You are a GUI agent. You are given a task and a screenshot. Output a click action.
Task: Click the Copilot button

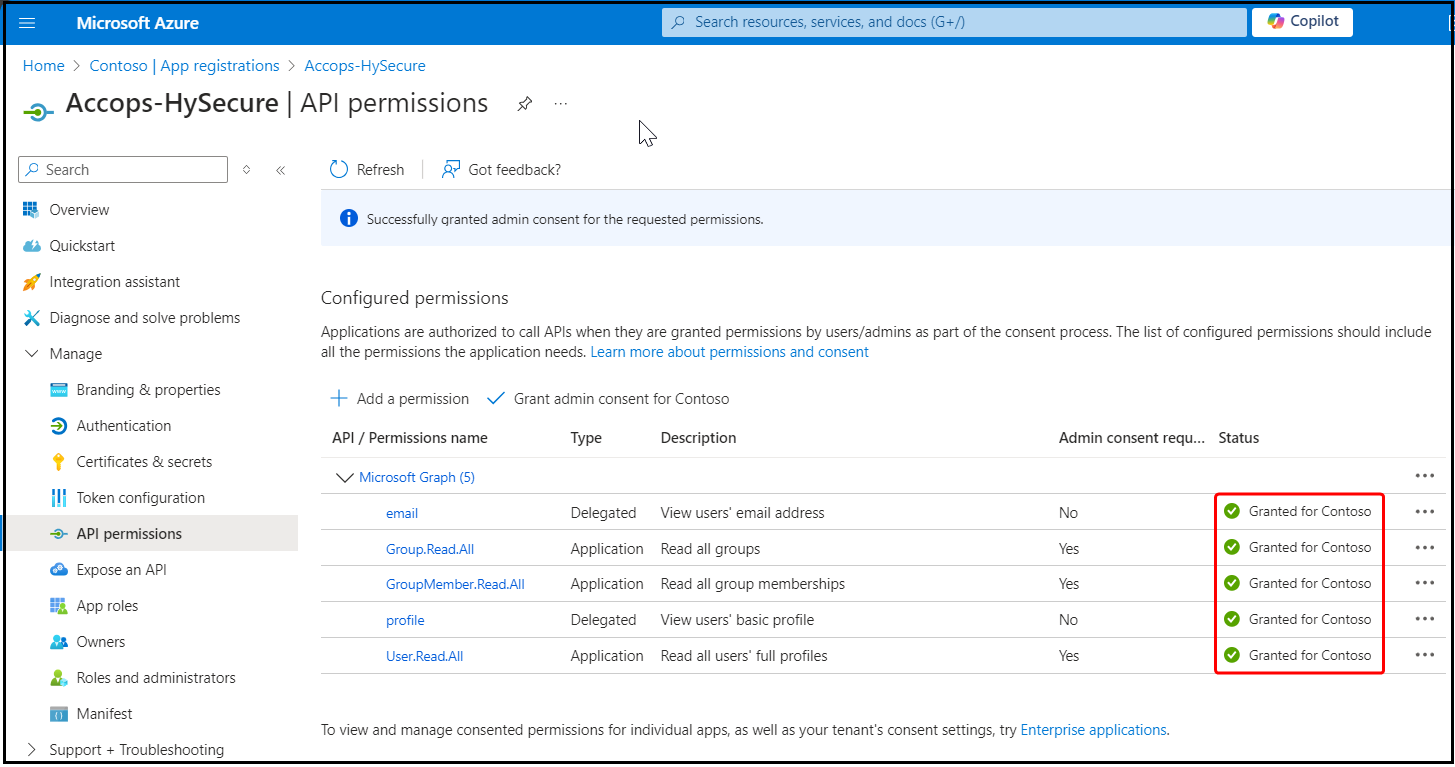tap(1301, 22)
